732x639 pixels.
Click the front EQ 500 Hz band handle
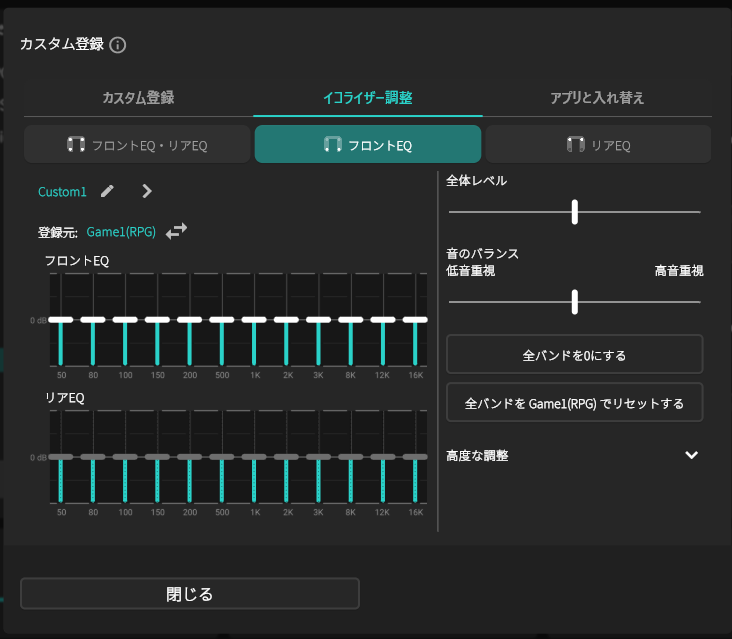pos(222,320)
